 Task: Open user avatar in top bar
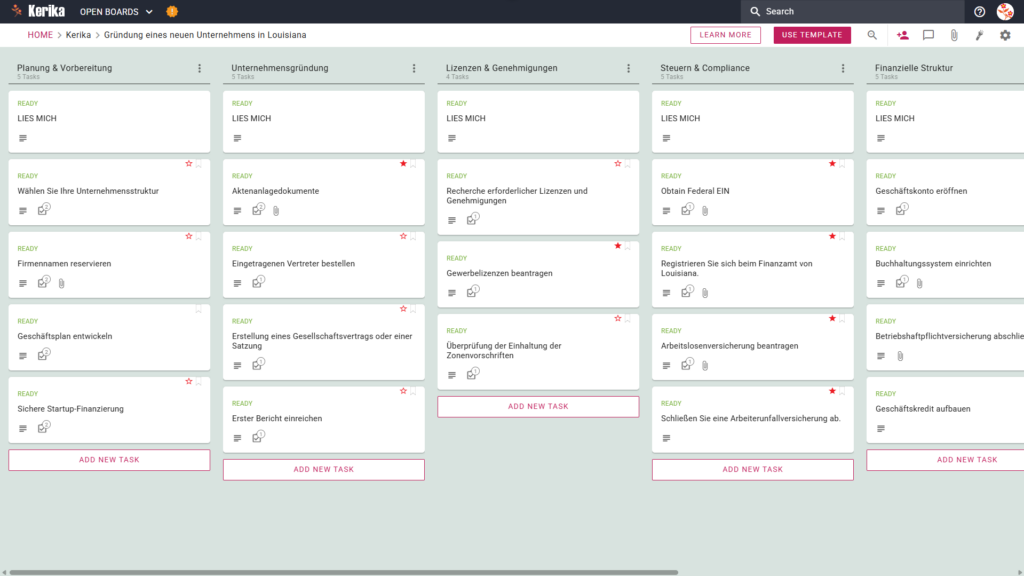1005,12
